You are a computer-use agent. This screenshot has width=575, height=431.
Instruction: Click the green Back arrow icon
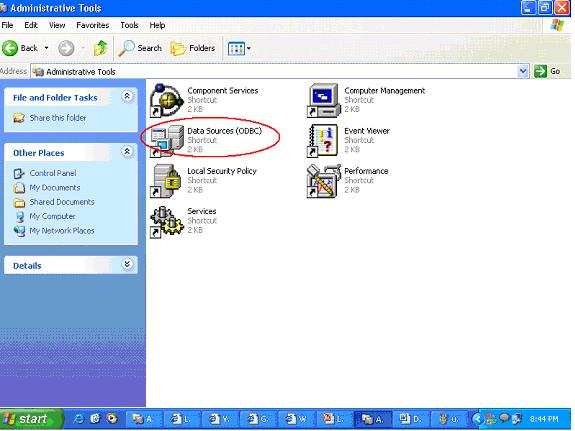(x=10, y=48)
